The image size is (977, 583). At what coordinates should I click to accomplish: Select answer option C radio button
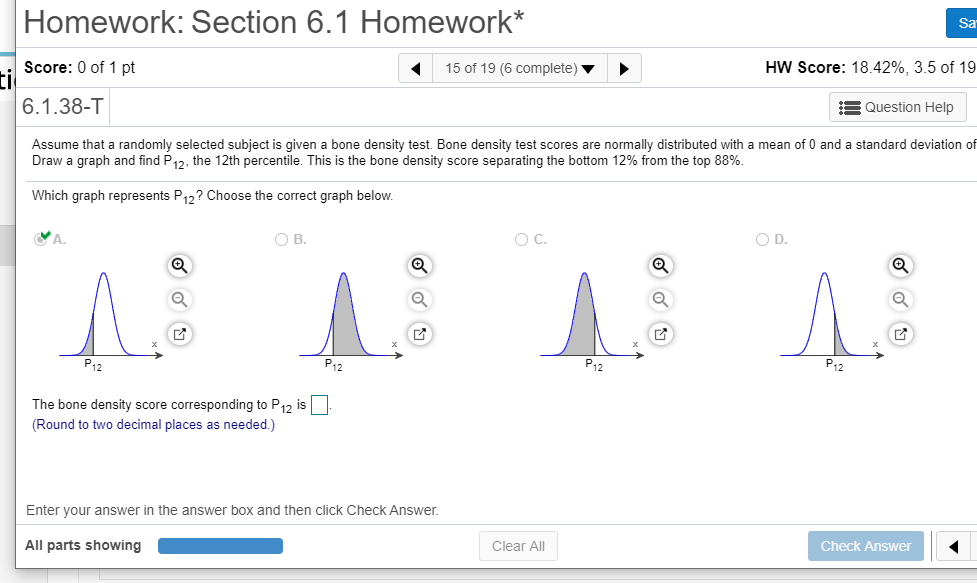click(522, 240)
